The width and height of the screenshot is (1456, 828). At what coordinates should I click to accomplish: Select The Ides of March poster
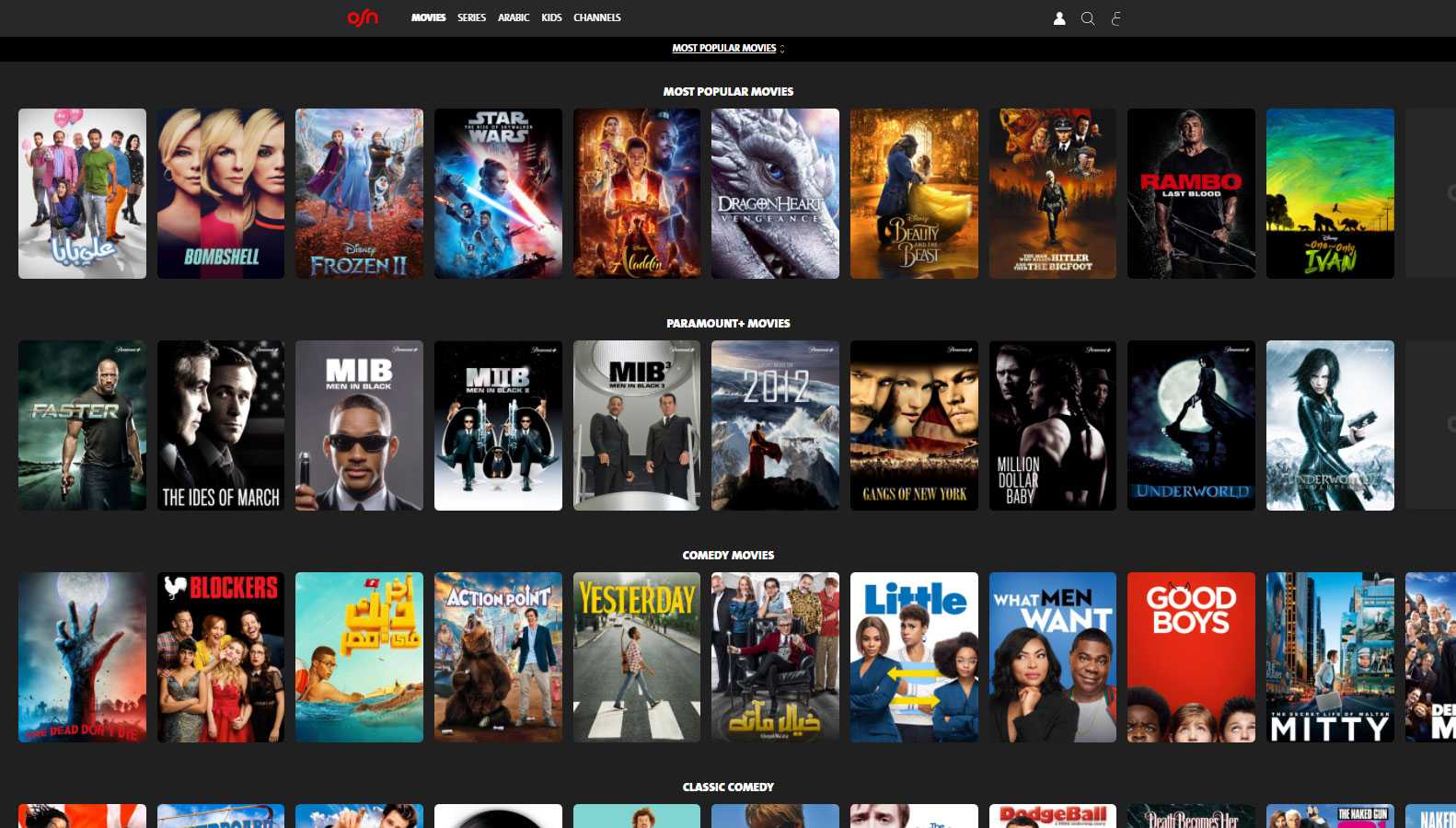click(221, 425)
